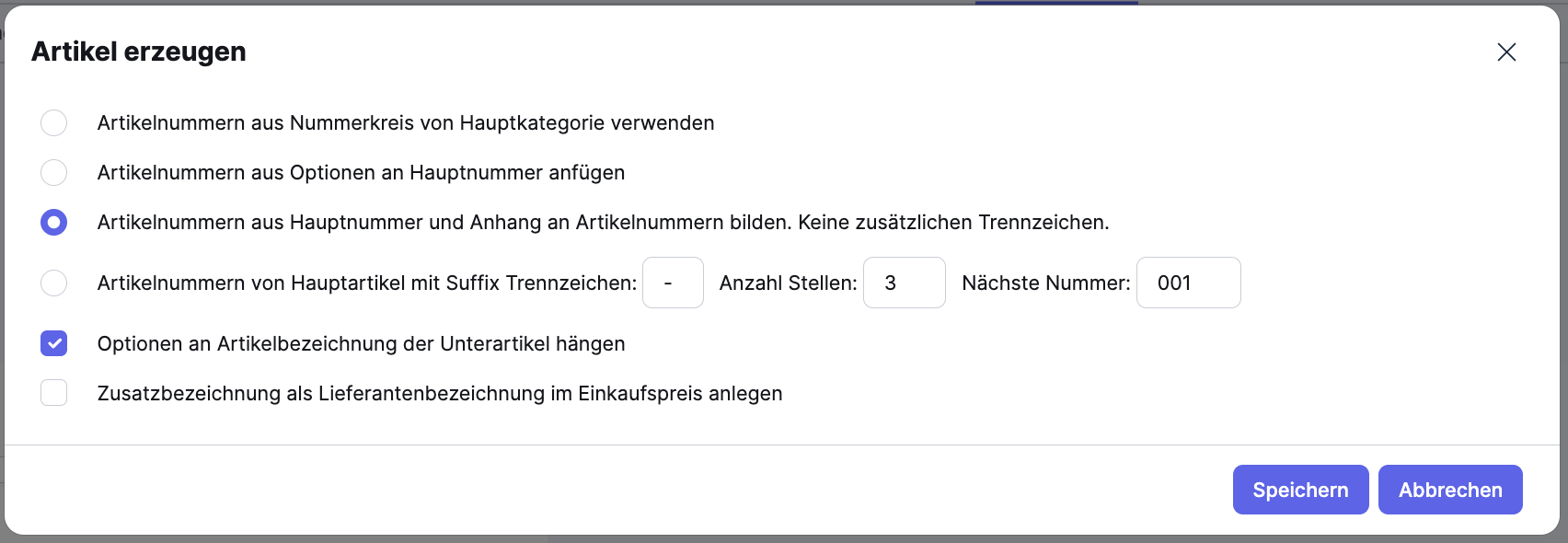1568x543 pixels.
Task: Select the Hauptartikel mit Suffix Trennzeichen option
Action: 53,283
